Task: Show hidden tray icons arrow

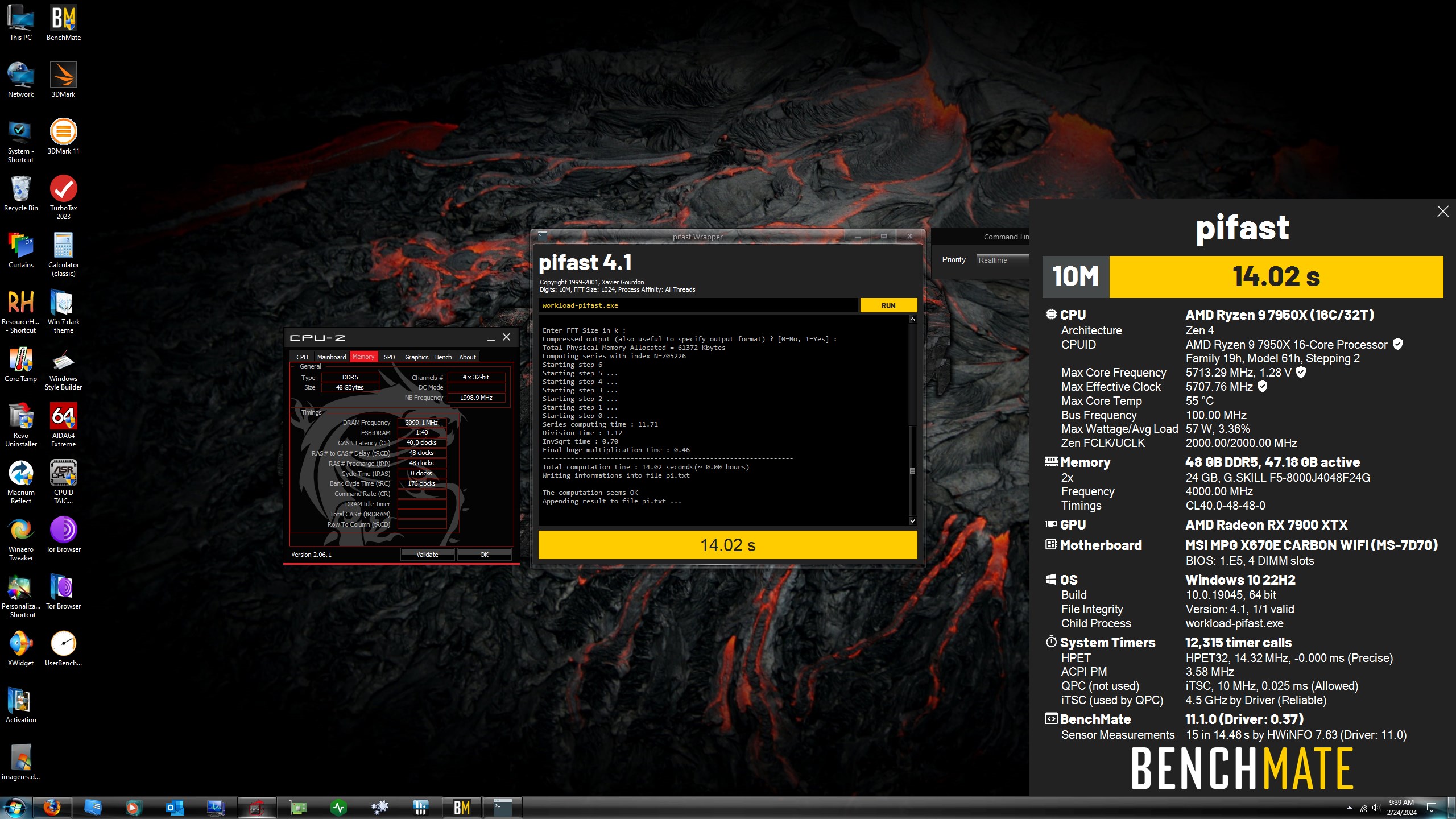Action: click(1349, 808)
